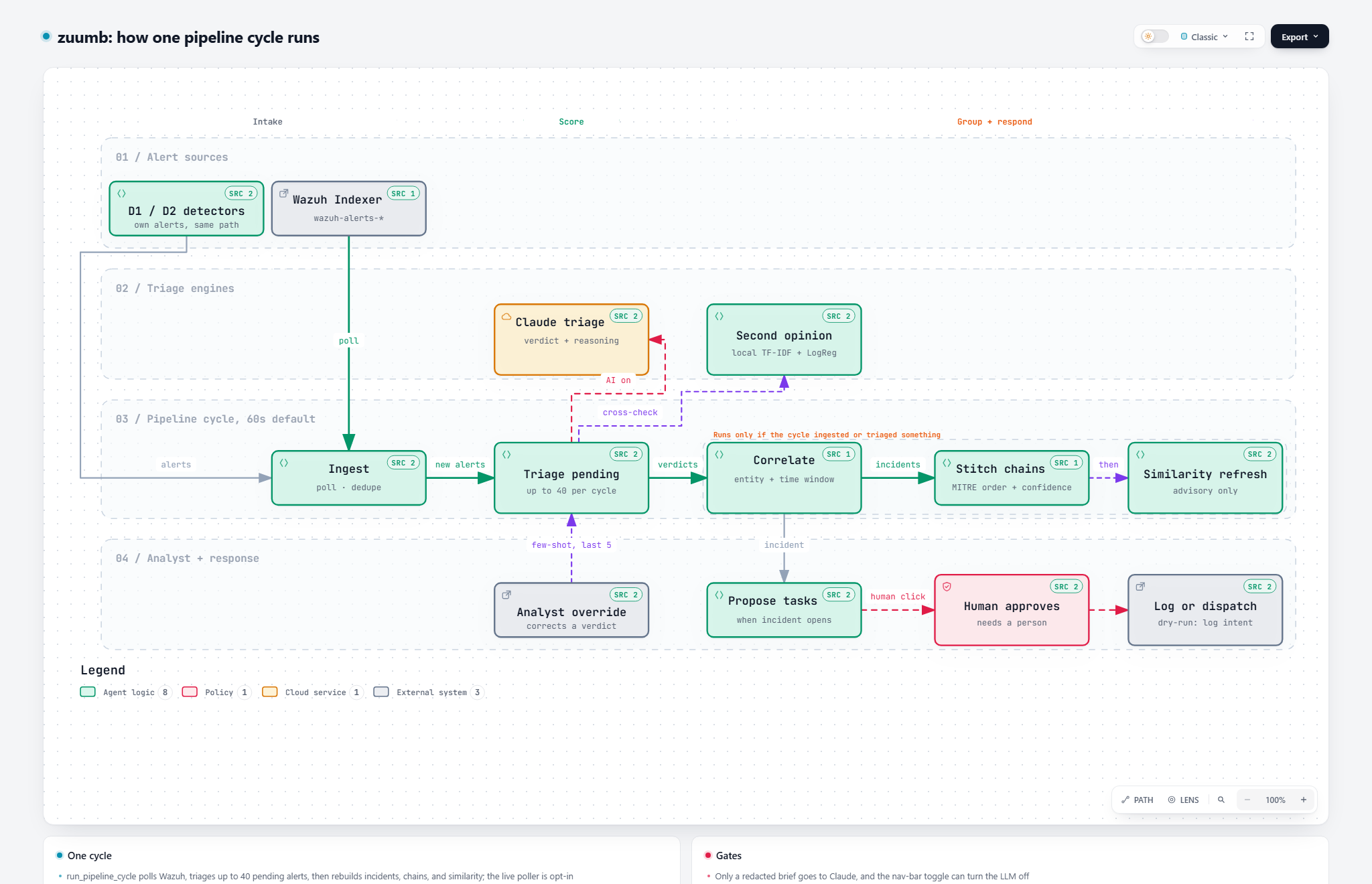
Task: Open the Export dropdown menu
Action: (x=1300, y=37)
